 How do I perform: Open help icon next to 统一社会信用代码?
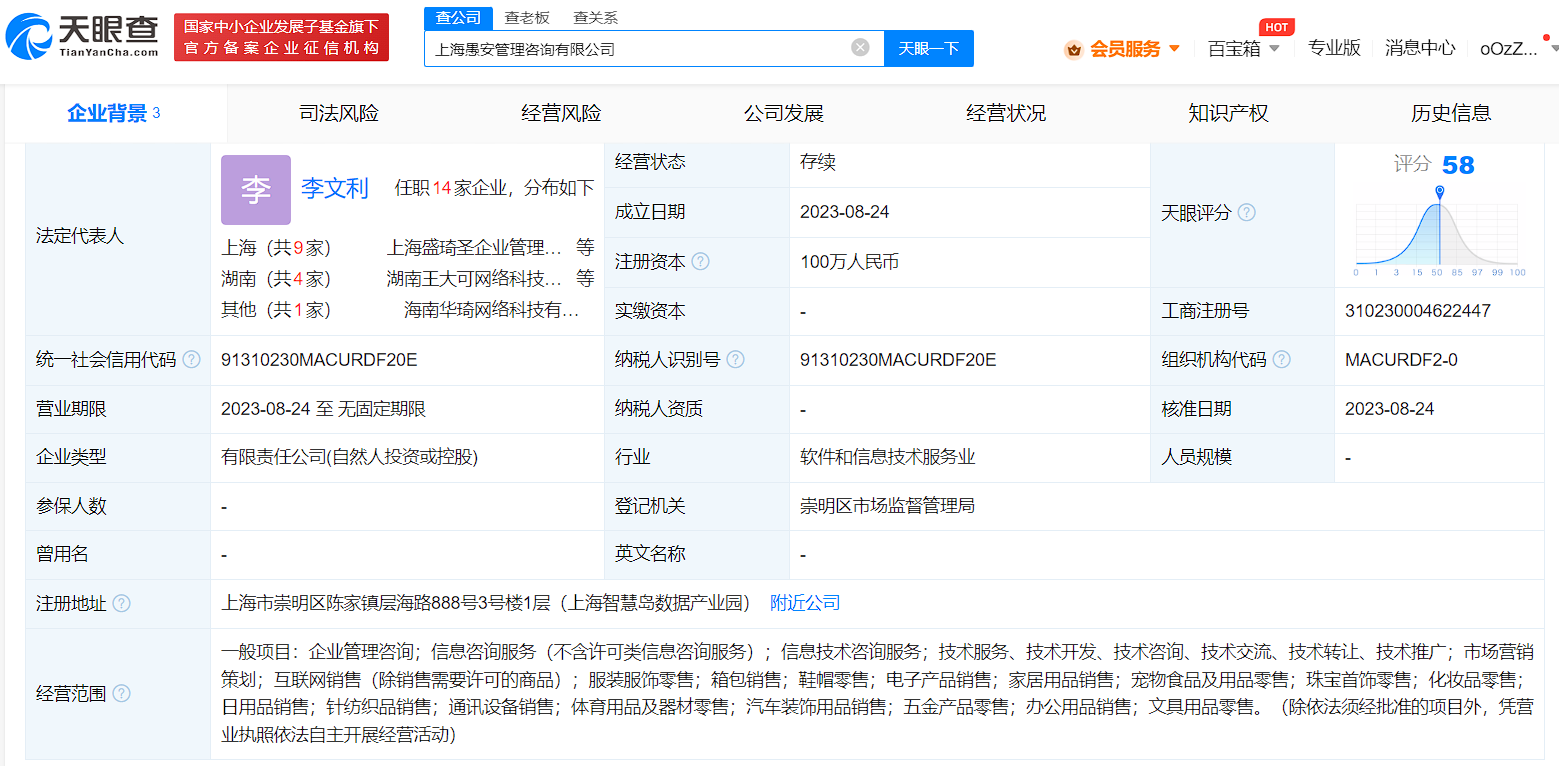click(x=191, y=359)
